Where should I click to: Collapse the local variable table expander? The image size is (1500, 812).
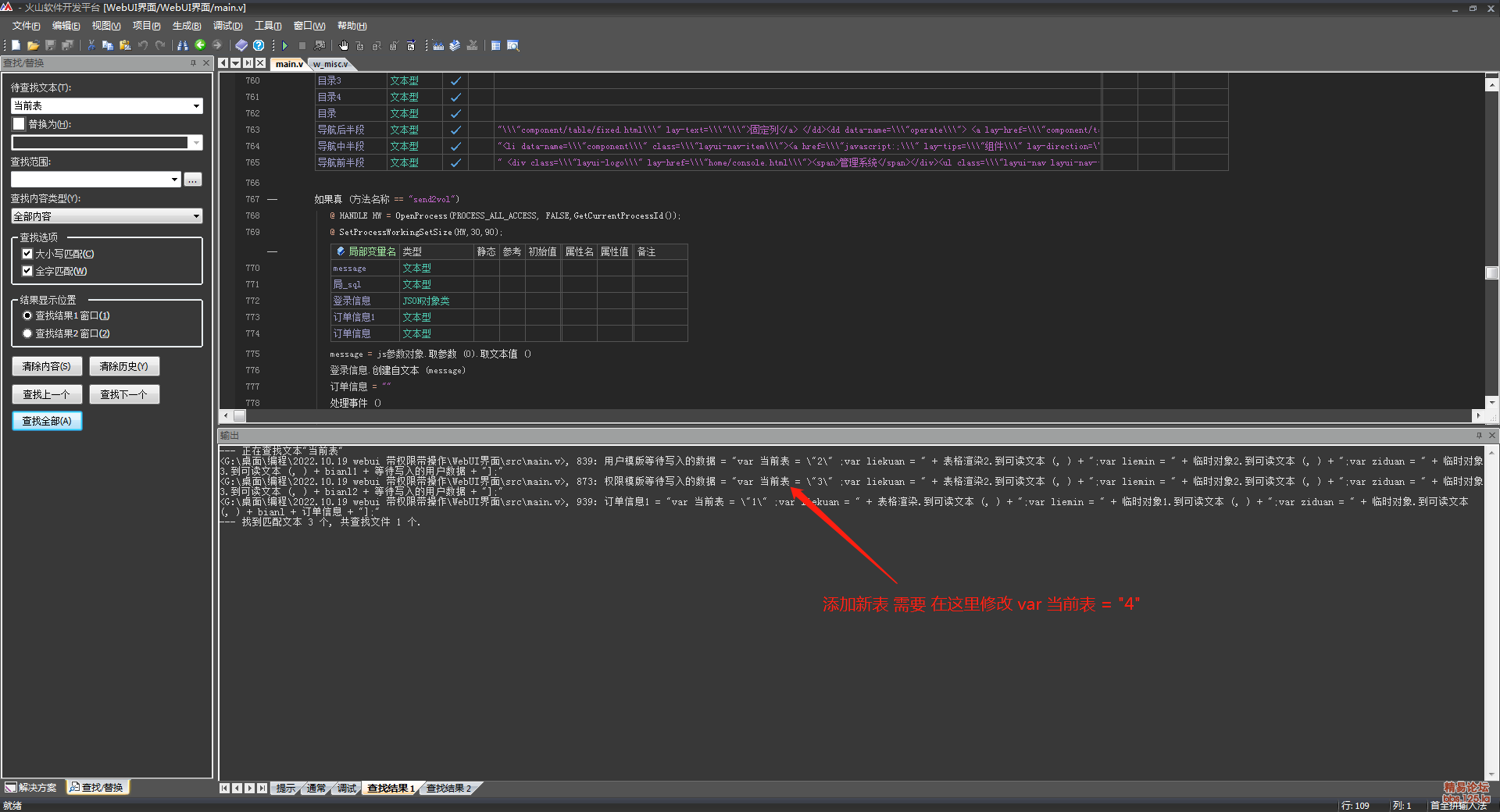(x=272, y=252)
